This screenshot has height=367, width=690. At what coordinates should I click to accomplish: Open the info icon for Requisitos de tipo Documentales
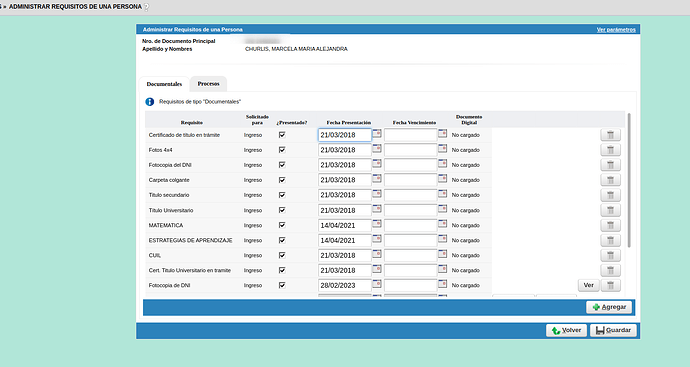click(150, 102)
